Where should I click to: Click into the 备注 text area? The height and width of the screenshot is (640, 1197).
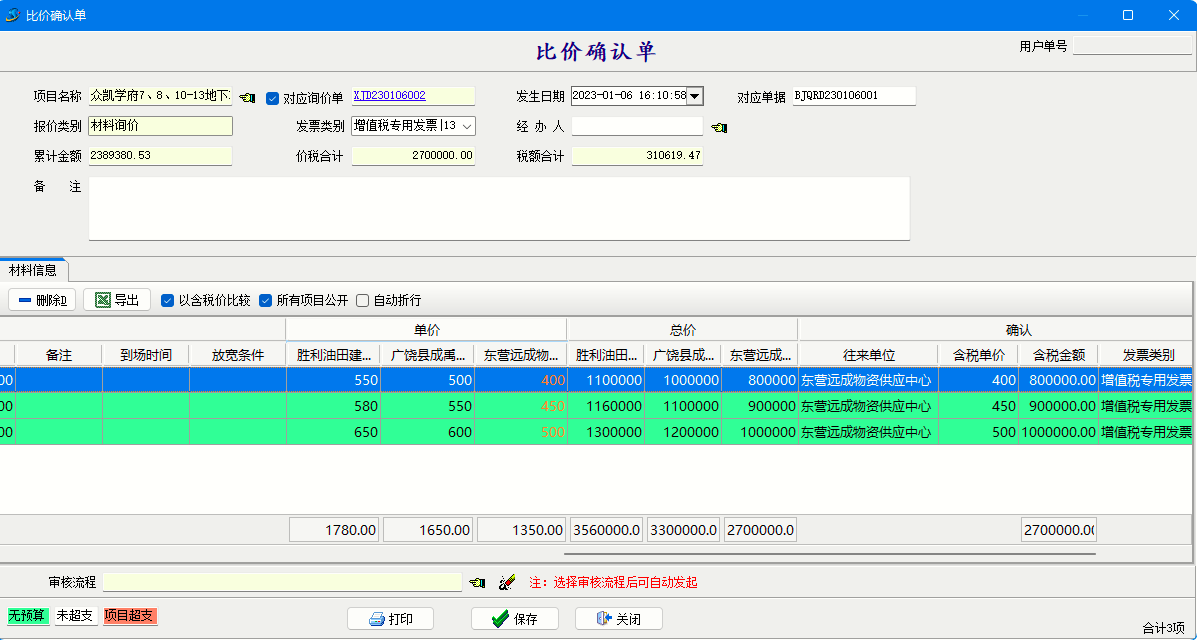pos(498,208)
